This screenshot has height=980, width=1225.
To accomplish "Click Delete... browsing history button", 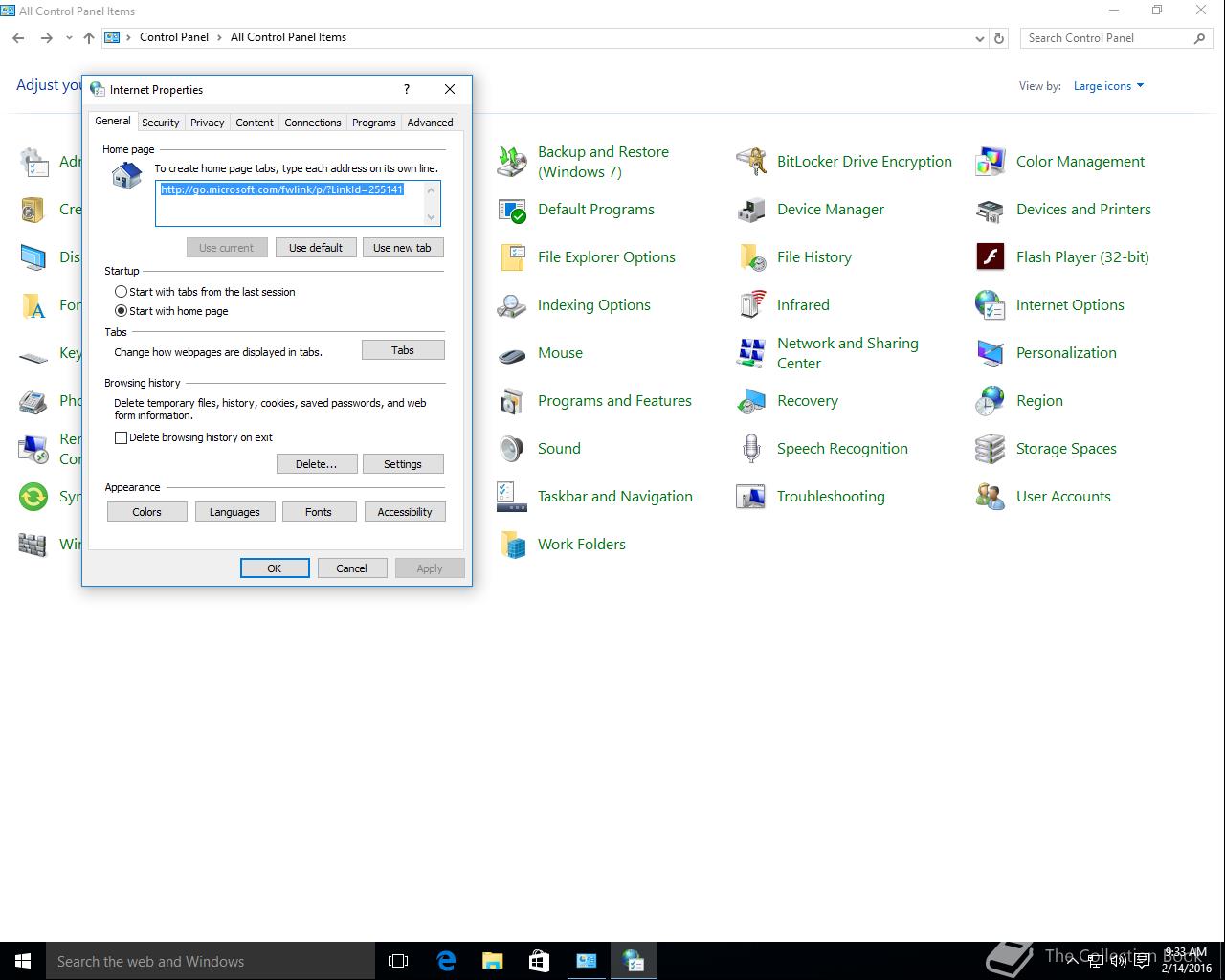I will (316, 464).
